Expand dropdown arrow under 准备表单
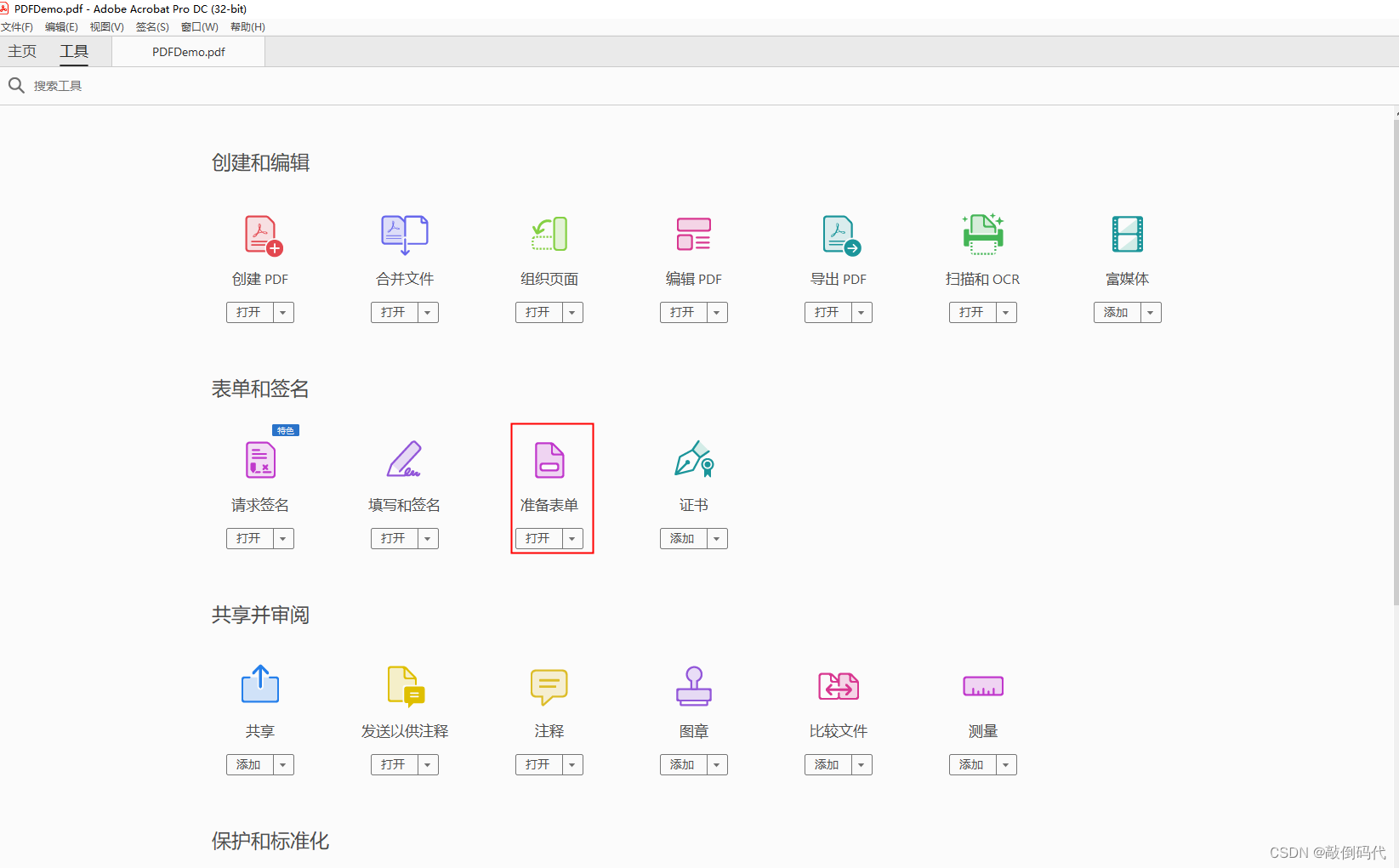 click(x=572, y=539)
